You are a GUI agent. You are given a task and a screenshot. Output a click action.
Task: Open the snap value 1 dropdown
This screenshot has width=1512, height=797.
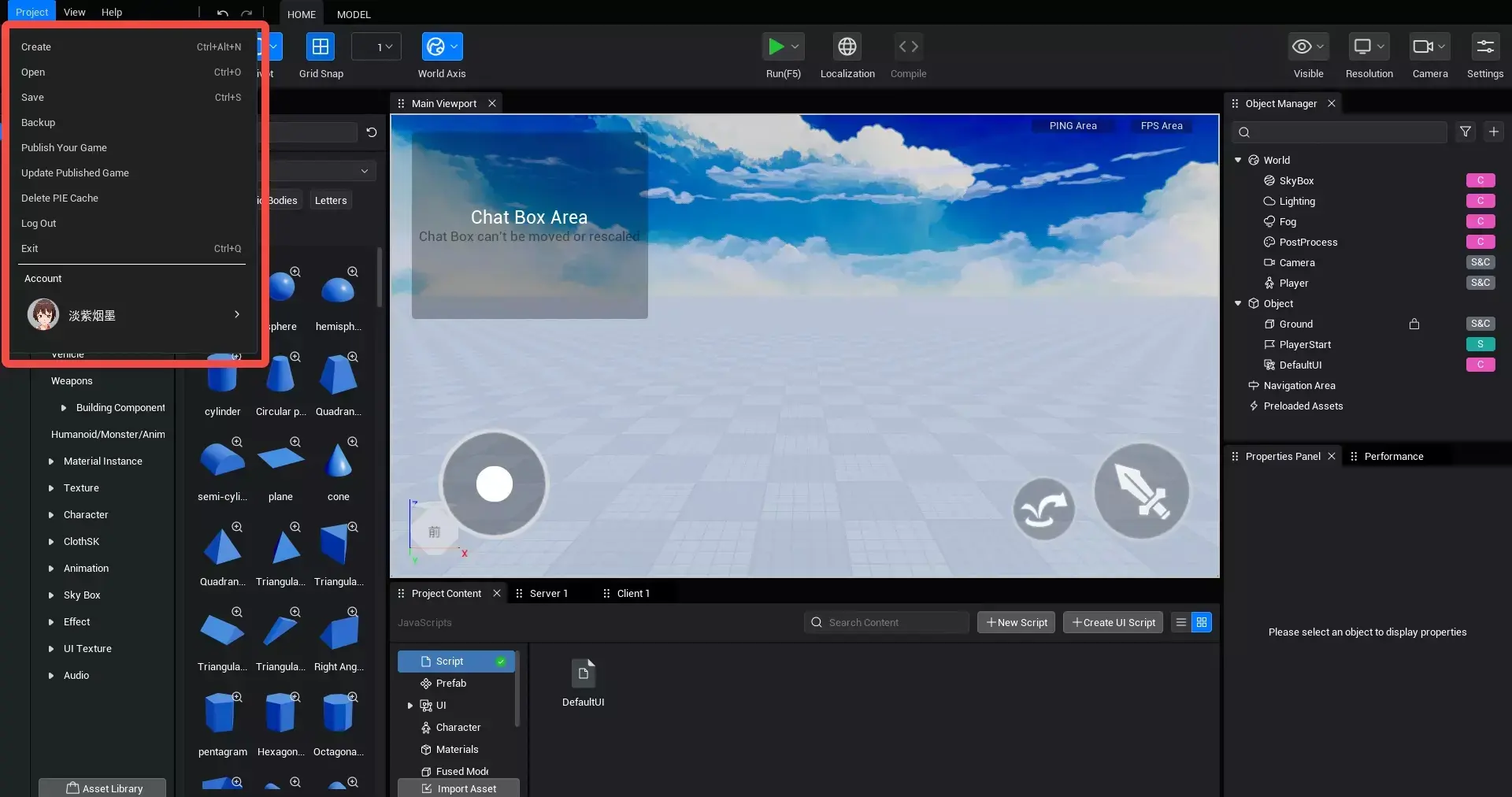coord(376,47)
